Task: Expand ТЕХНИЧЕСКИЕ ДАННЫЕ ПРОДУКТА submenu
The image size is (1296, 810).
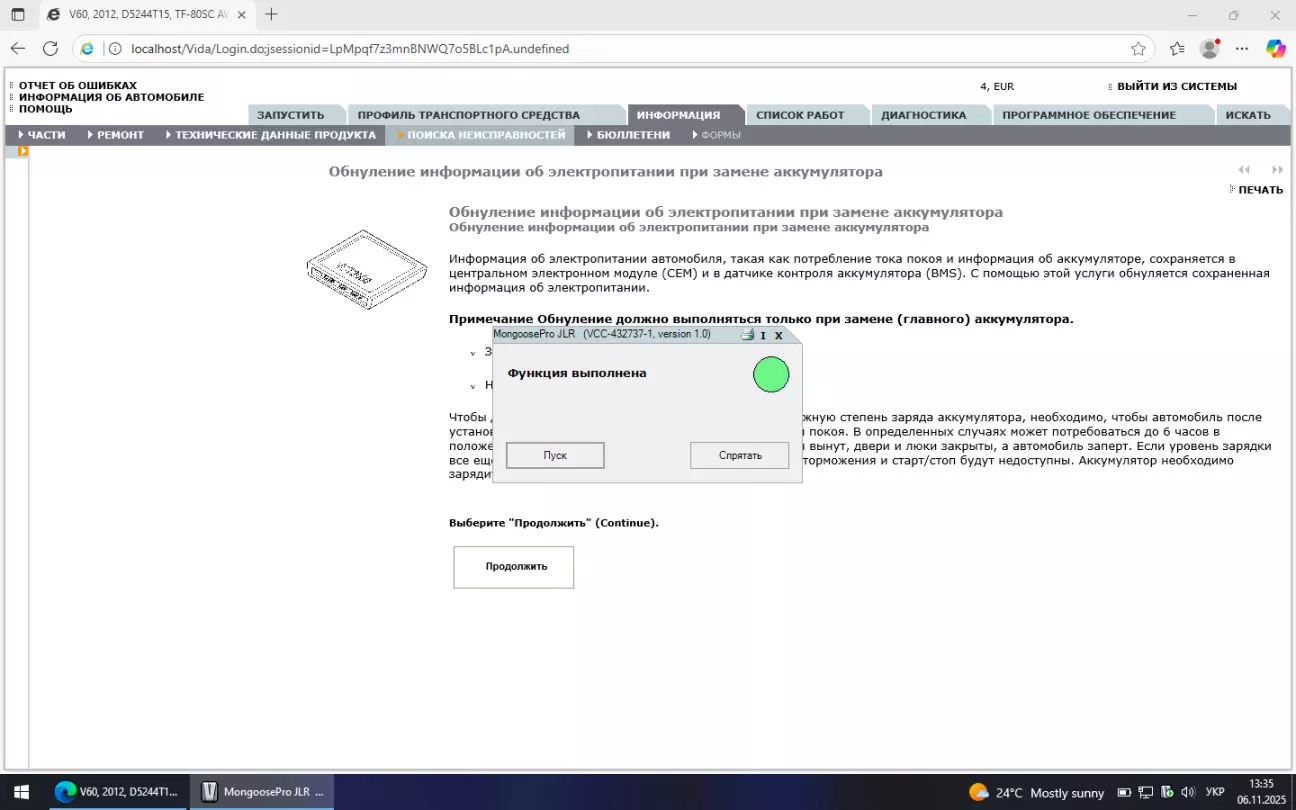Action: click(x=271, y=135)
